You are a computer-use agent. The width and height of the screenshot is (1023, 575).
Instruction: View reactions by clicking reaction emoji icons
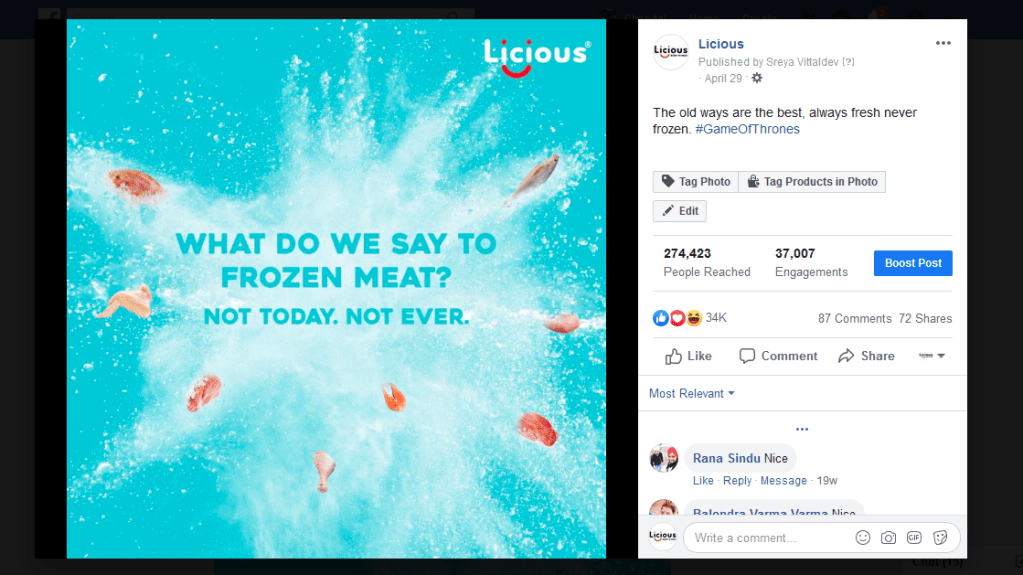click(x=677, y=318)
